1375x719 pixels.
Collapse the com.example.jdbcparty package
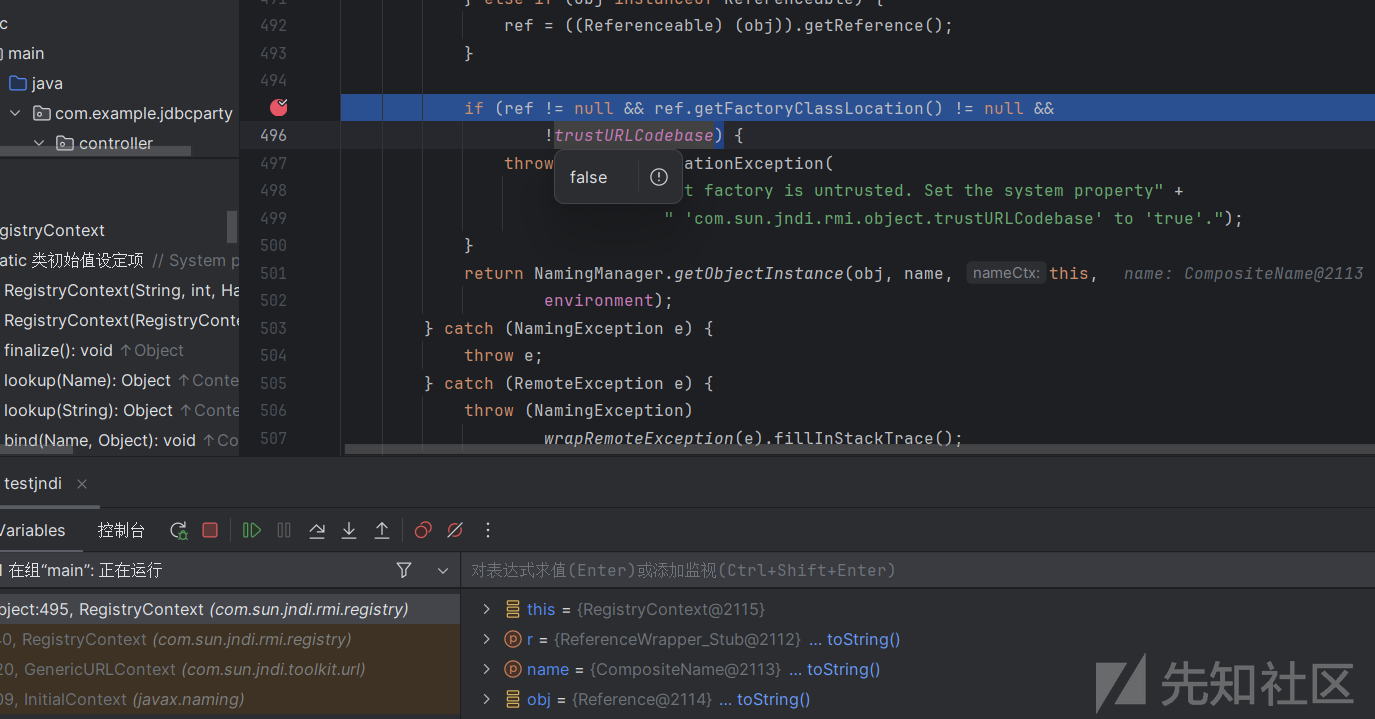click(x=15, y=113)
